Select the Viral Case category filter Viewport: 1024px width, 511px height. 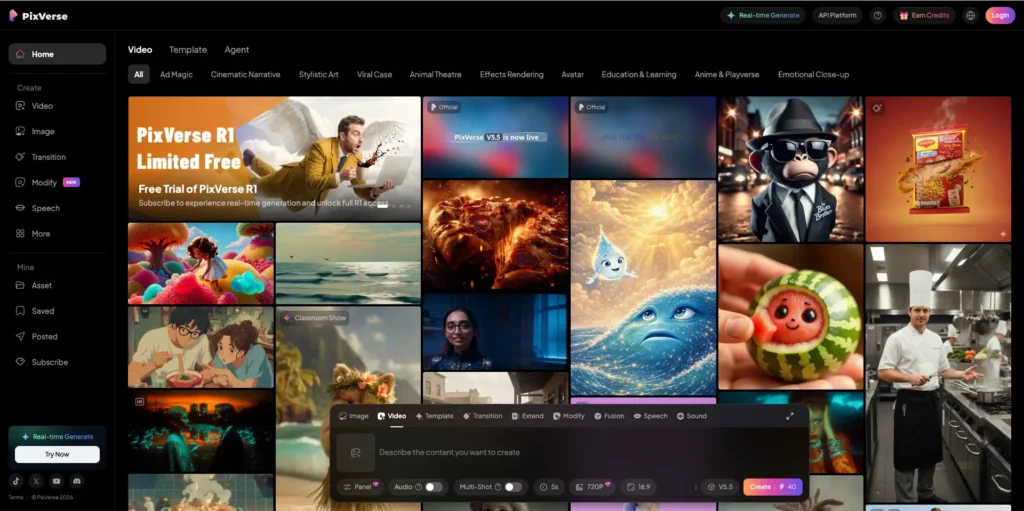coord(374,74)
